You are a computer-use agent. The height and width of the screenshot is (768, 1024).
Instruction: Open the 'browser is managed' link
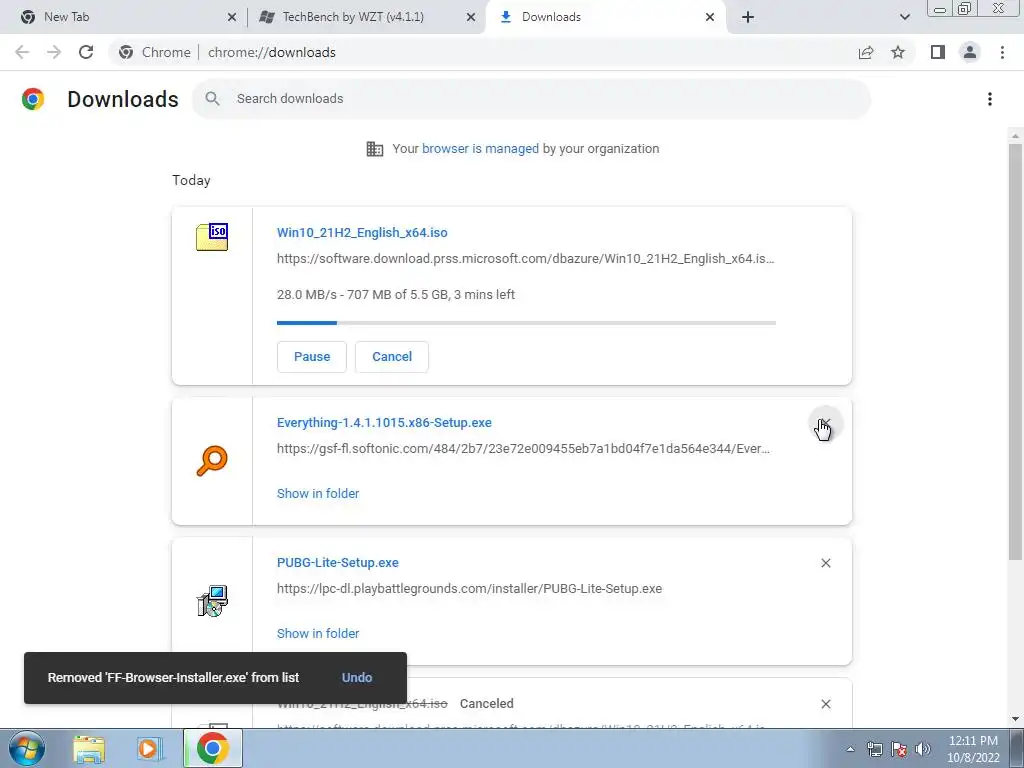[480, 149]
